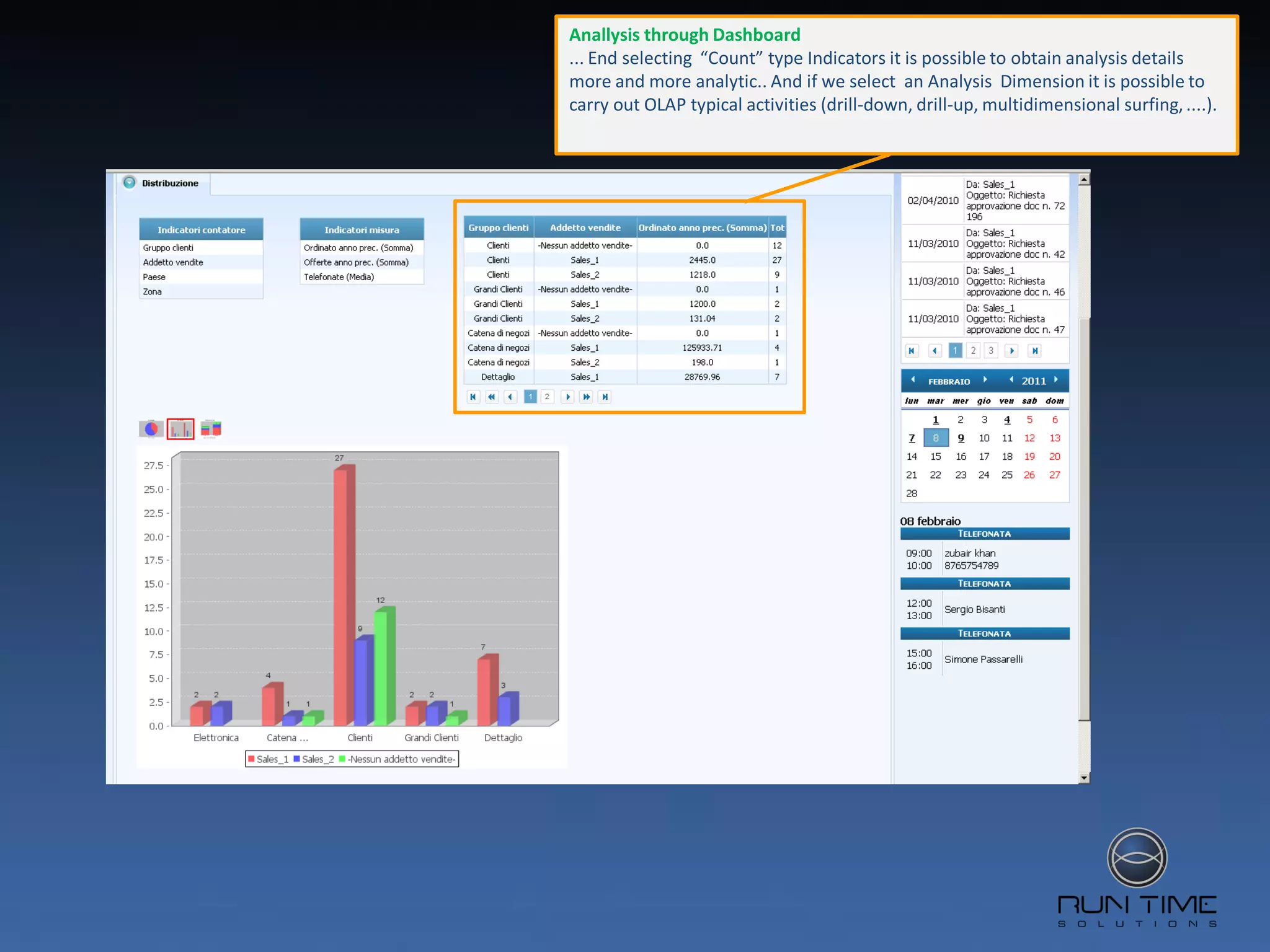Select the stacked chart view icon

211,428
